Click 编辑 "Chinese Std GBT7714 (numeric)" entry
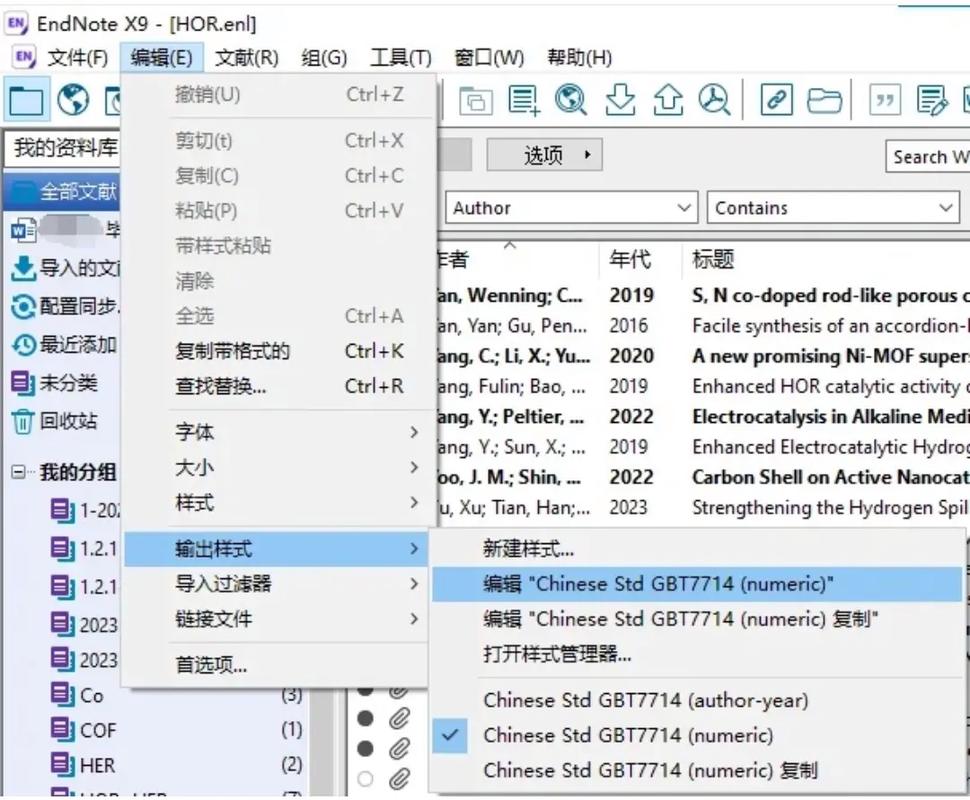Image resolution: width=970 pixels, height=800 pixels. click(x=698, y=584)
